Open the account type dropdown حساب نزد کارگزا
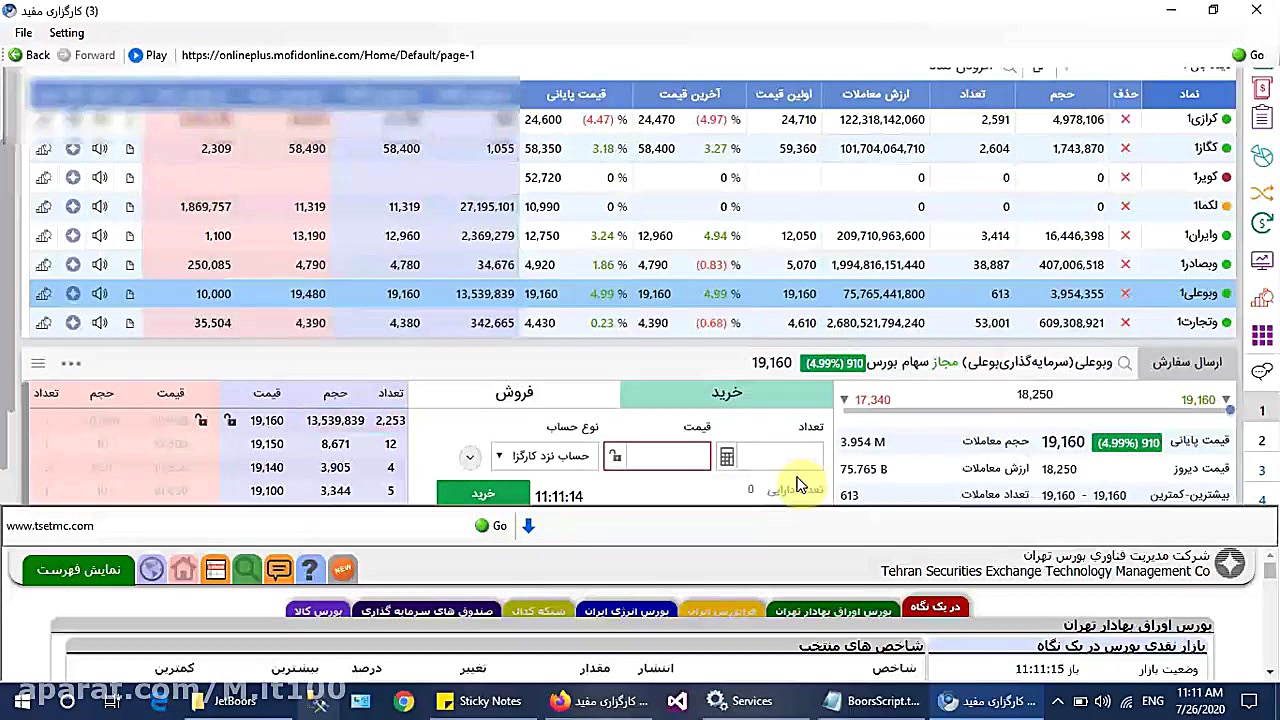The height and width of the screenshot is (720, 1280). click(x=544, y=456)
